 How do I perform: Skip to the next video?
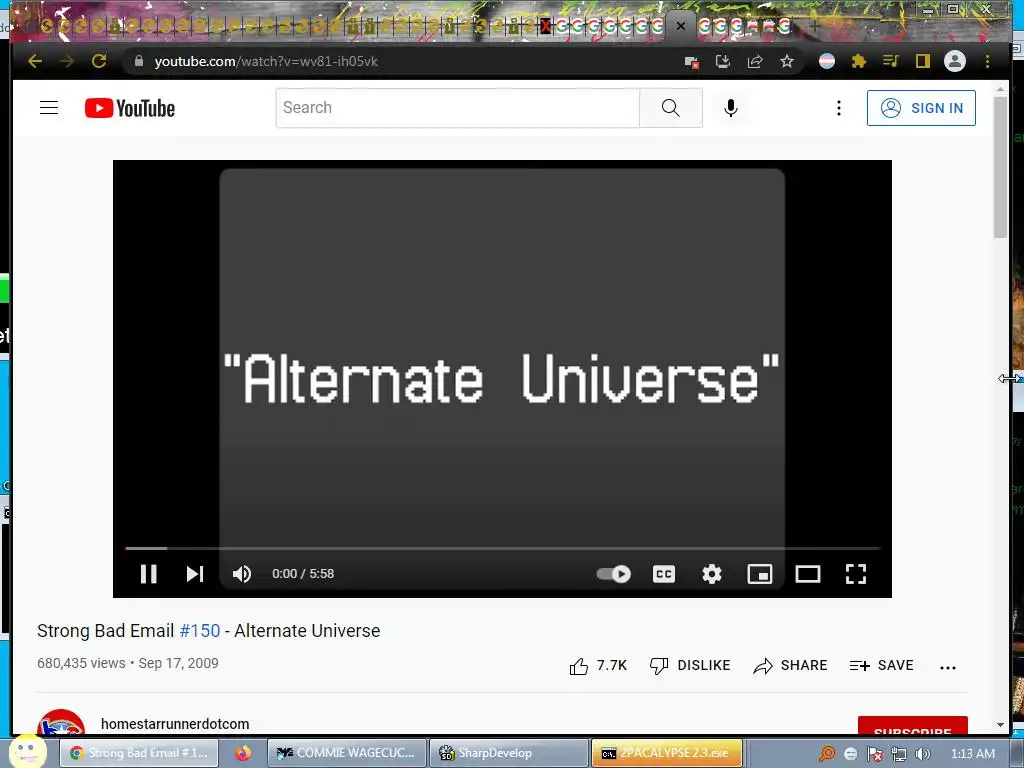[x=195, y=573]
